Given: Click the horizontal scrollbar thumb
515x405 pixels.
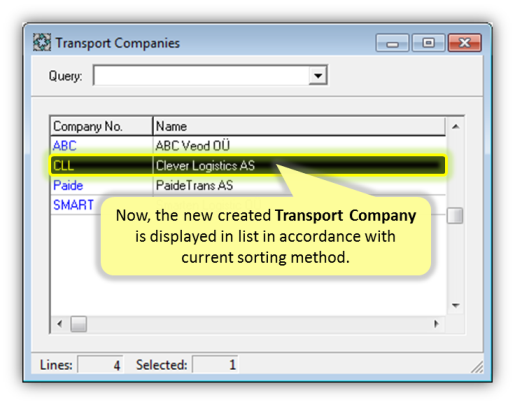Looking at the screenshot, I should [x=79, y=324].
